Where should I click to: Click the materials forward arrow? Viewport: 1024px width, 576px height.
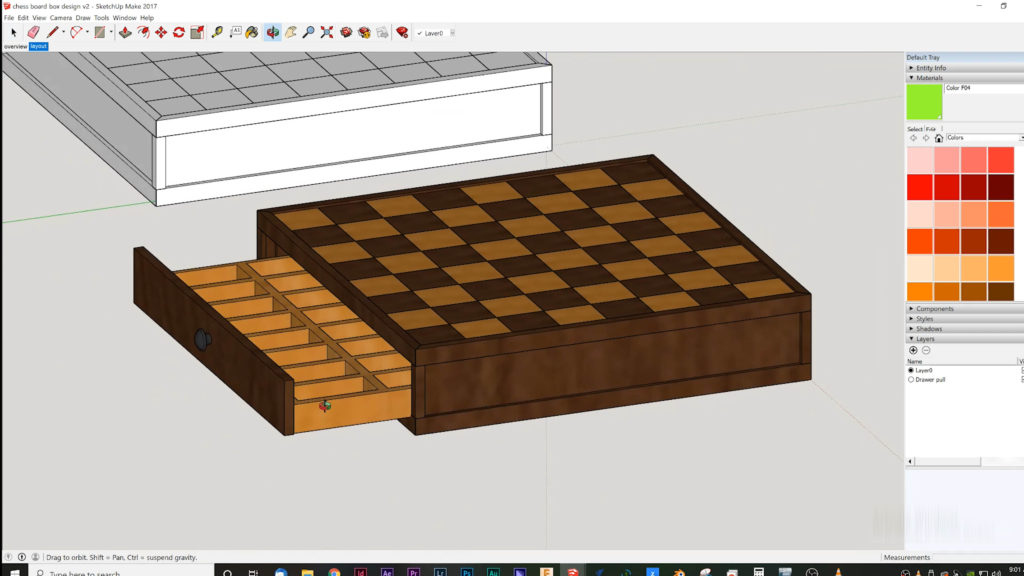coord(926,138)
